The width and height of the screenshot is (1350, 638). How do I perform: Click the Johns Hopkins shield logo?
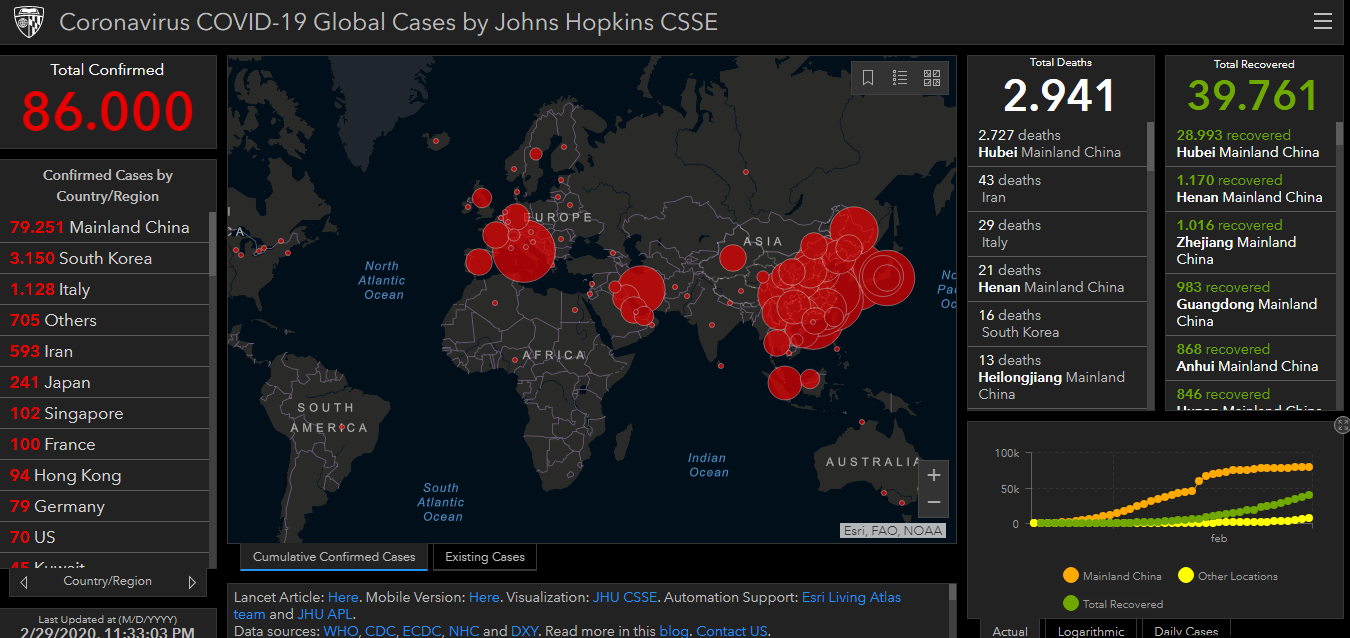(28, 22)
